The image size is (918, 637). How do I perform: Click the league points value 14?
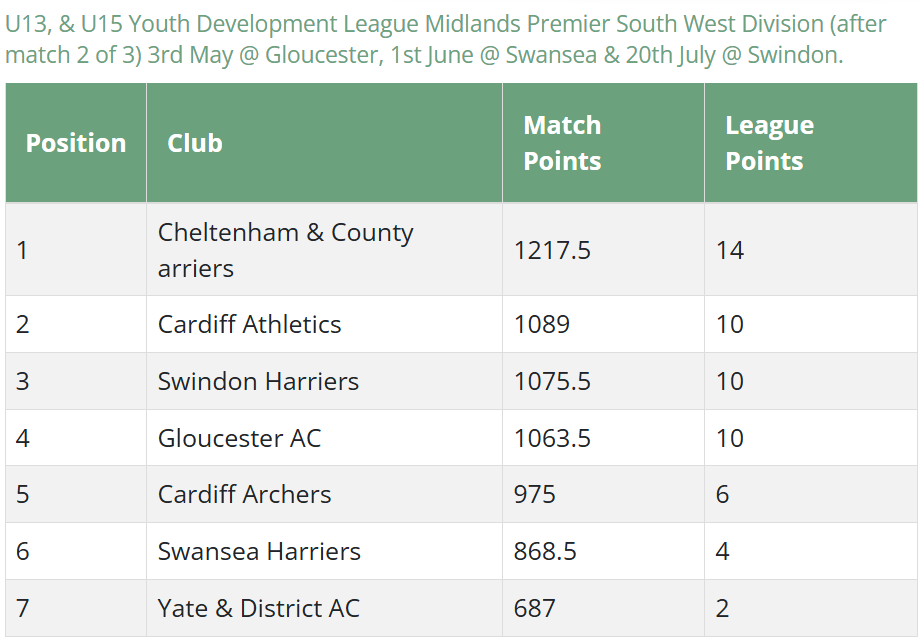coord(730,250)
